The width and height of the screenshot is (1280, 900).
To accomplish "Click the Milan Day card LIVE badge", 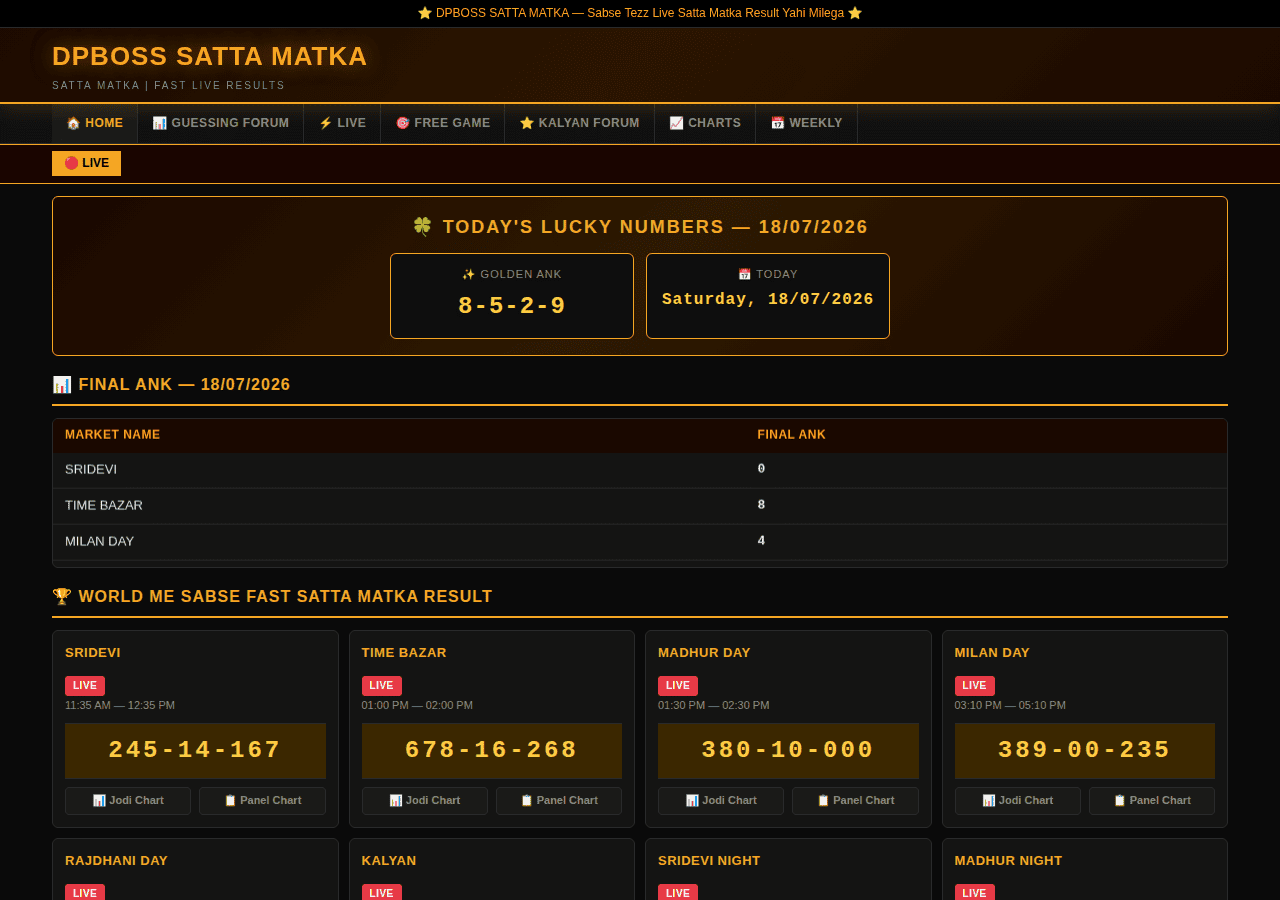I will [975, 685].
